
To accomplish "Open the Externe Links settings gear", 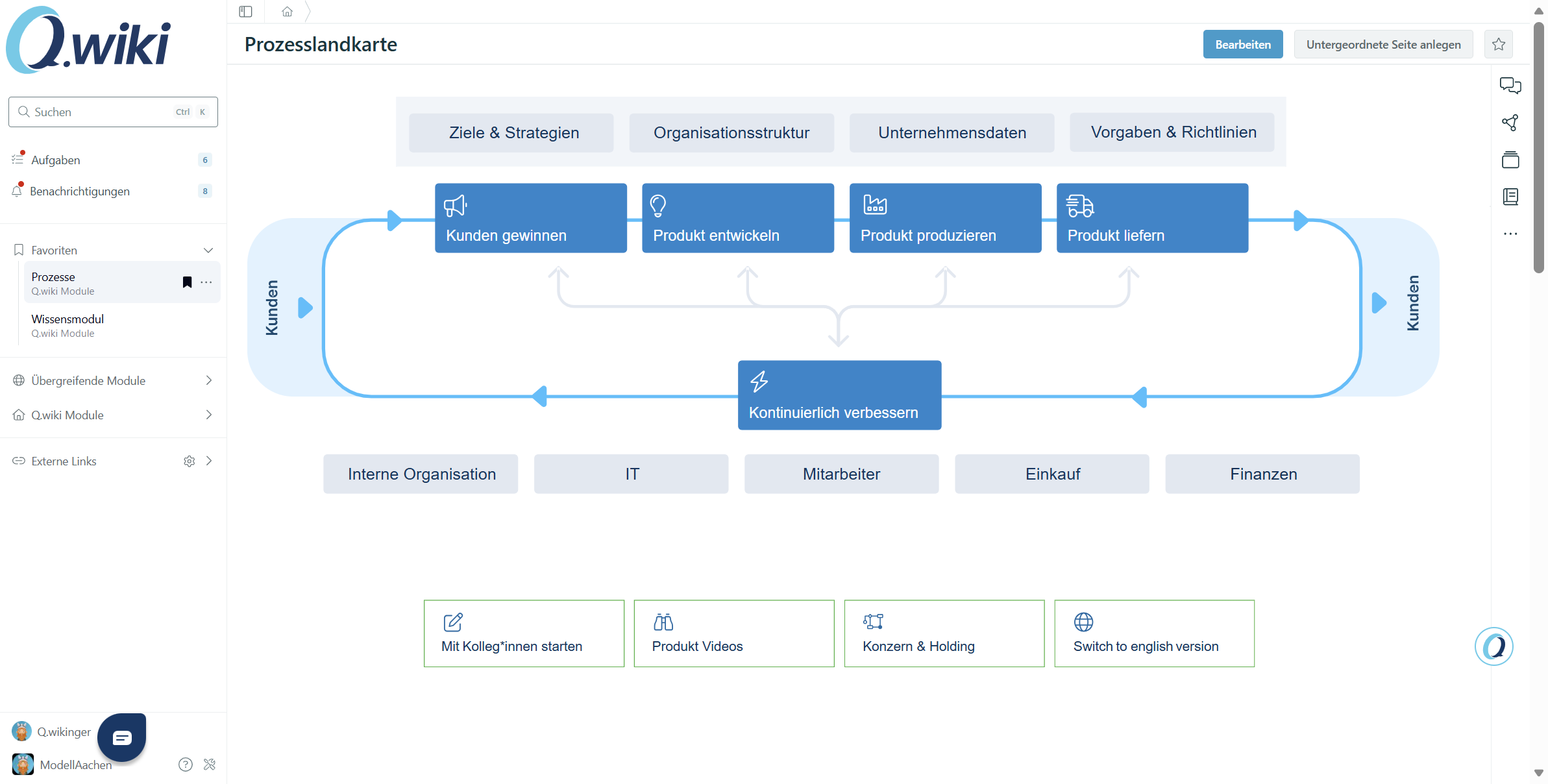I will pyautogui.click(x=189, y=461).
